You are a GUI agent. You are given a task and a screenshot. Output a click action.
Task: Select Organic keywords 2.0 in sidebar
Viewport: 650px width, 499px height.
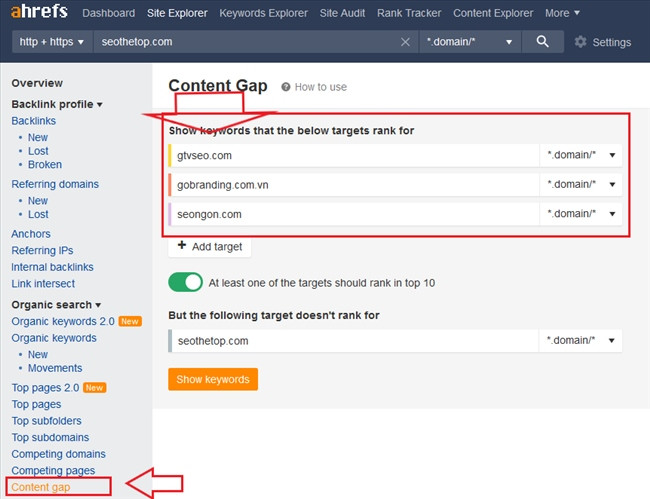(x=63, y=321)
